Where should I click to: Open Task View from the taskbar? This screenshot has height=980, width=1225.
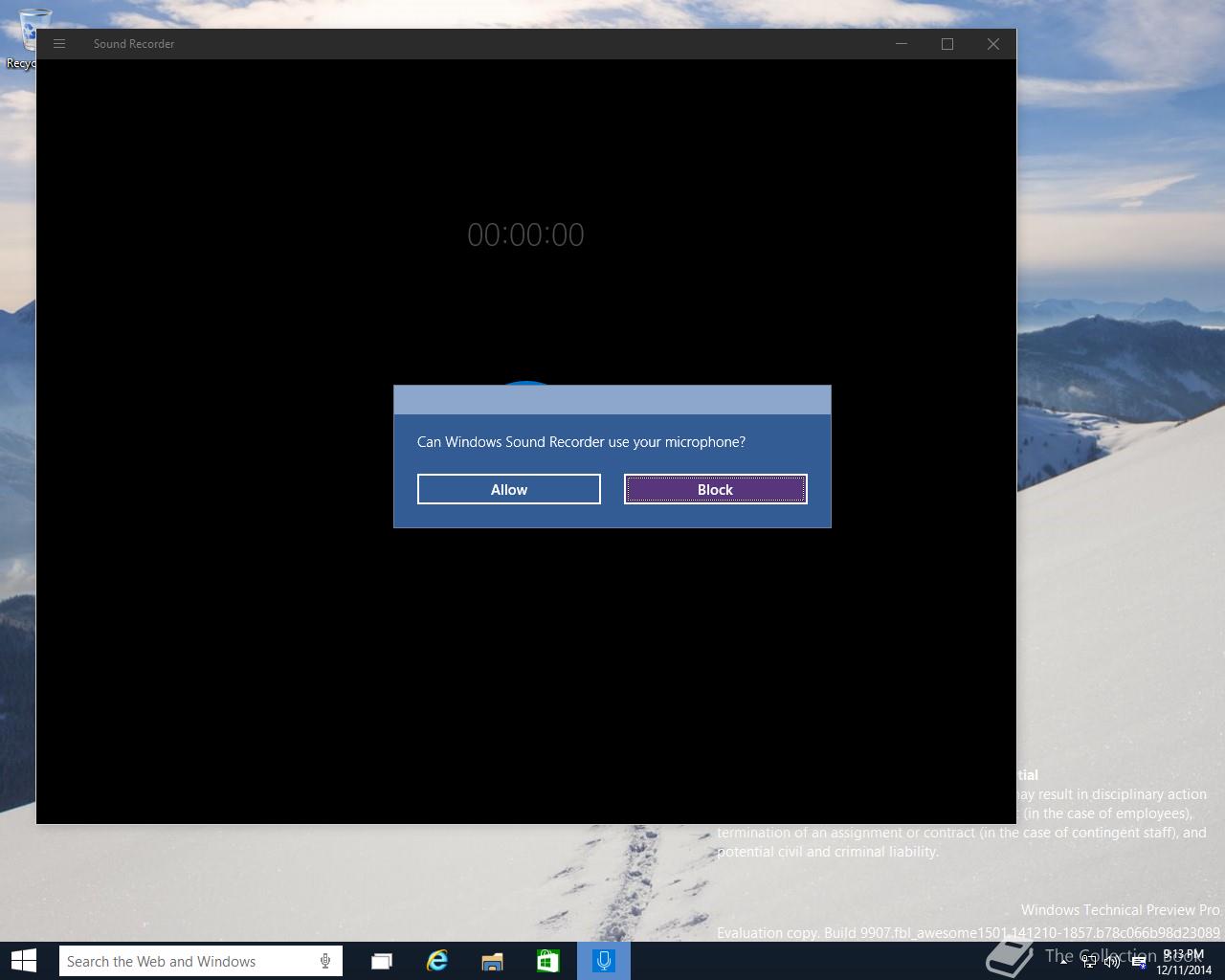382,961
